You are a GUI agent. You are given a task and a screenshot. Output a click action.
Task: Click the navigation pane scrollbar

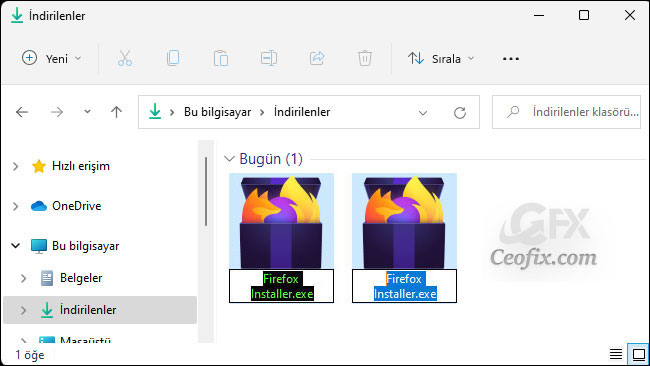point(206,191)
